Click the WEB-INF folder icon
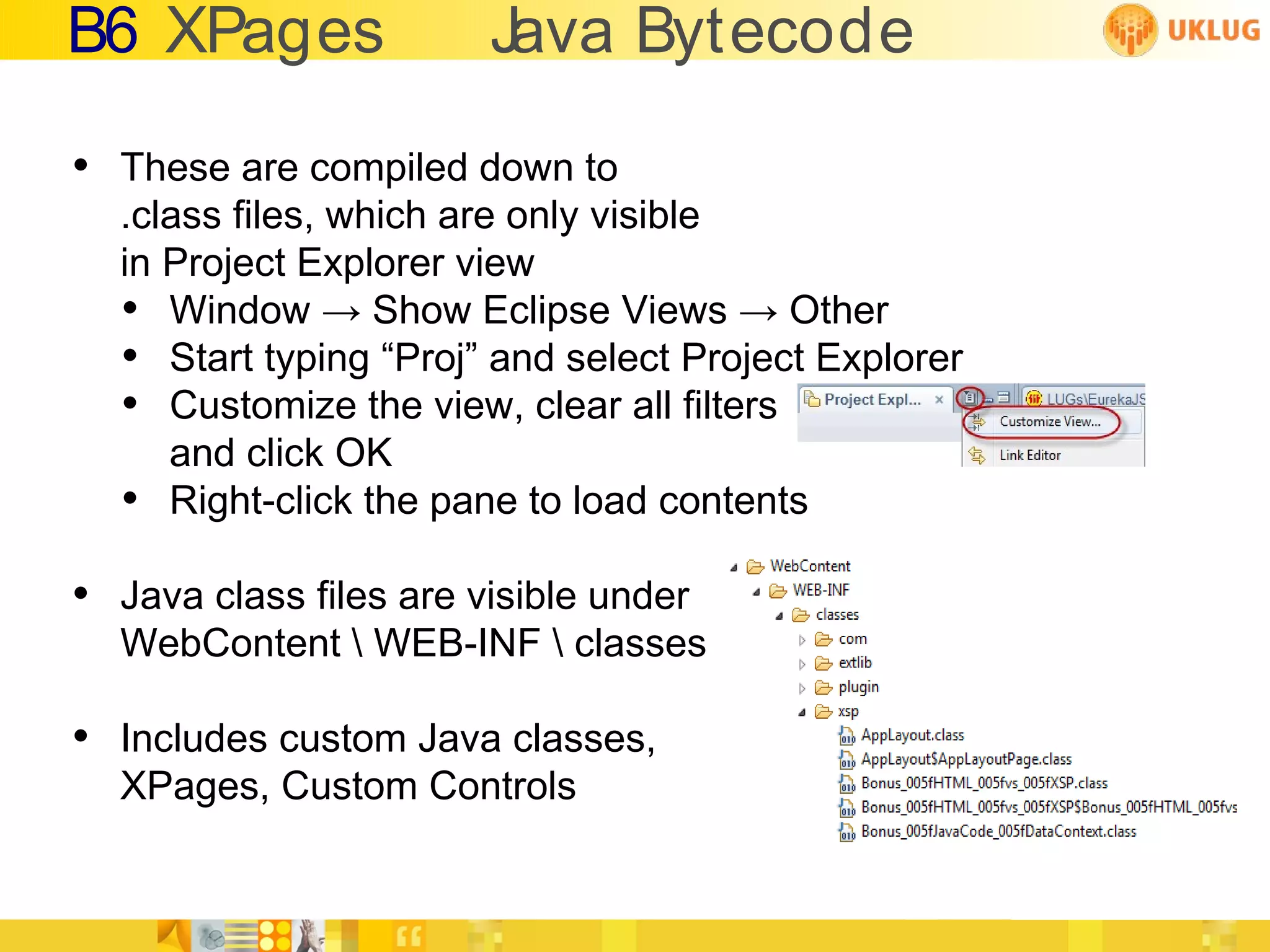 point(778,591)
